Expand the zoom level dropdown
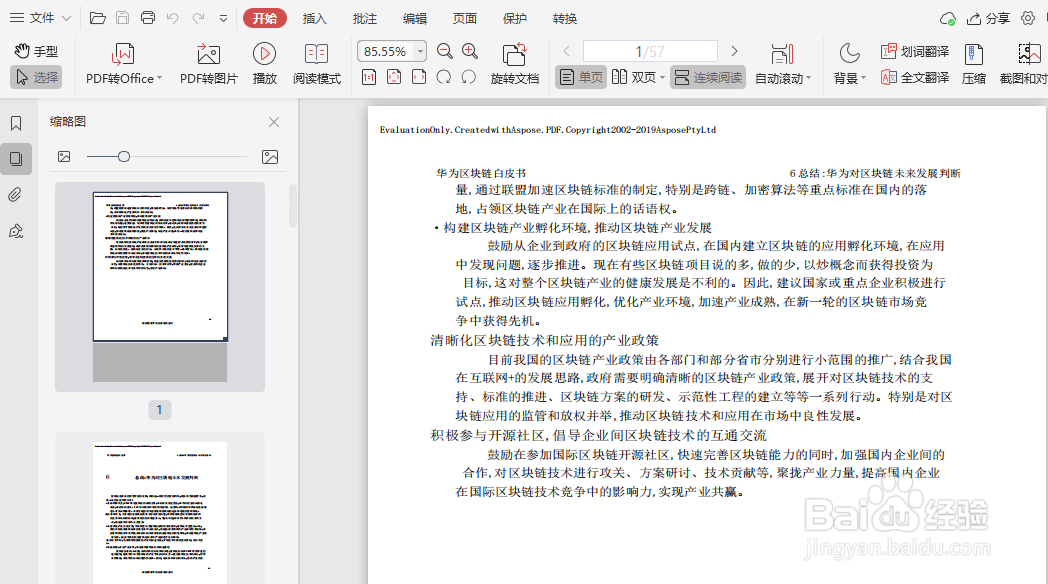 point(420,51)
